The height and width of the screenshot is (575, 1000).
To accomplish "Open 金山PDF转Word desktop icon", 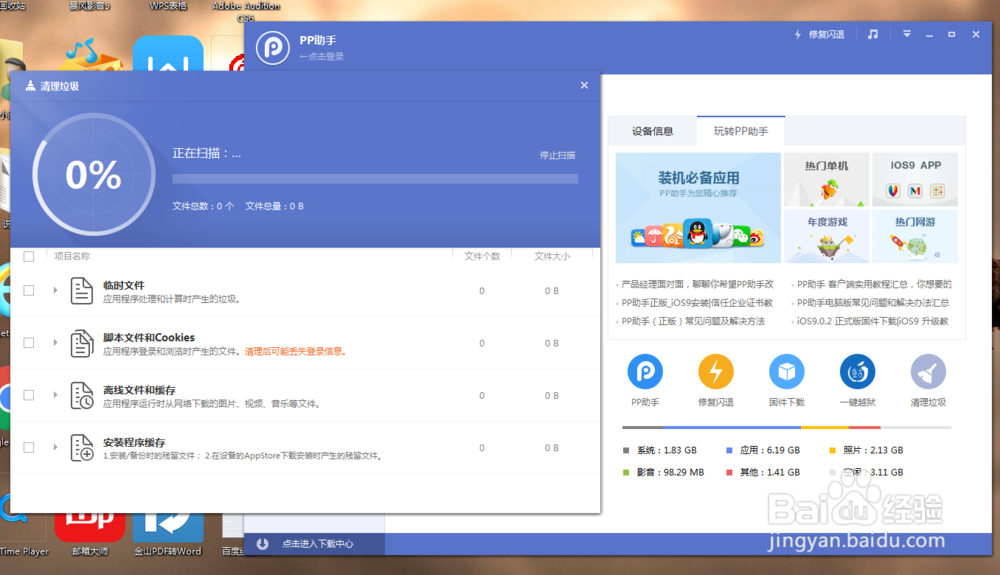I will (x=168, y=534).
